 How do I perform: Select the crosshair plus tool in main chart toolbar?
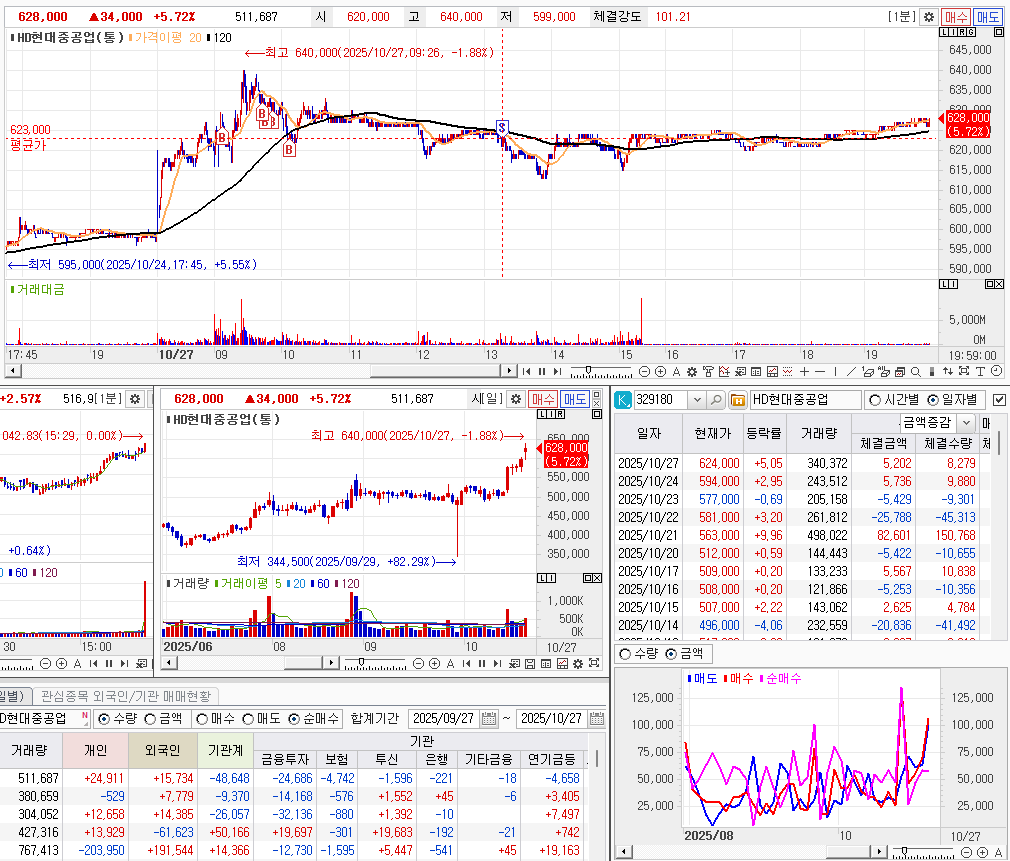click(804, 372)
